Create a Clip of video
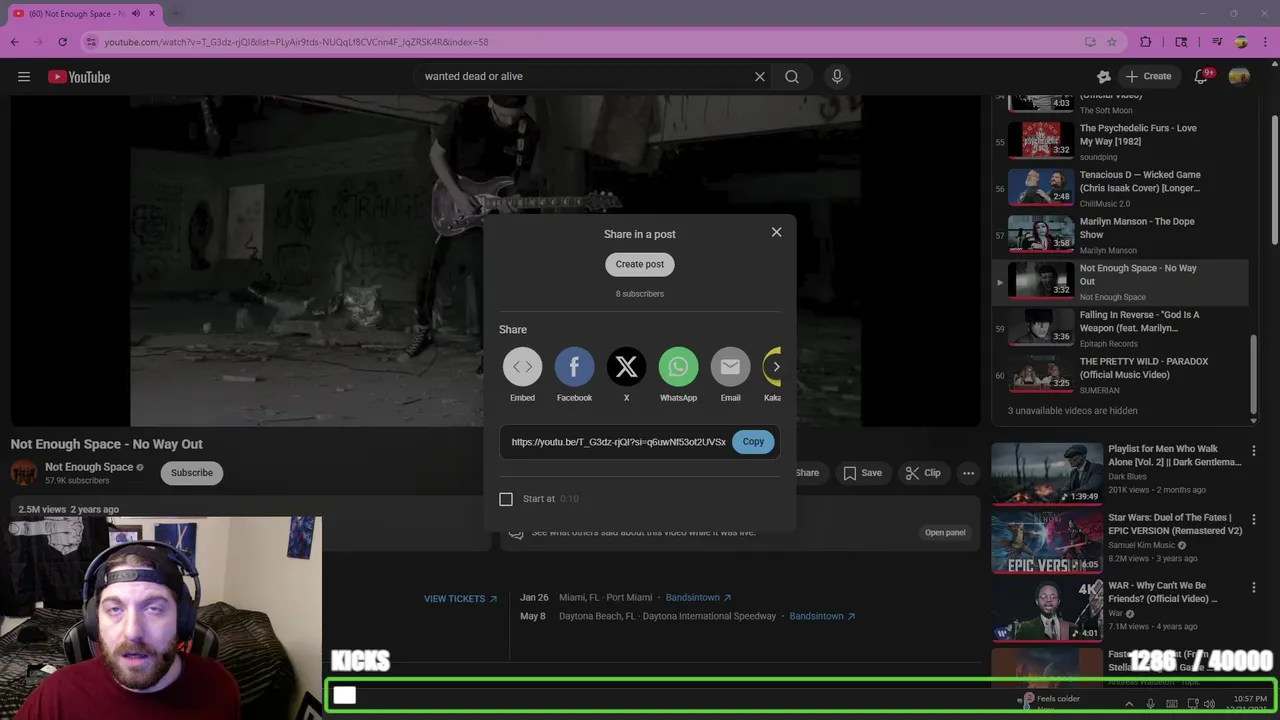Screen dimensions: 1280x720 [922, 473]
